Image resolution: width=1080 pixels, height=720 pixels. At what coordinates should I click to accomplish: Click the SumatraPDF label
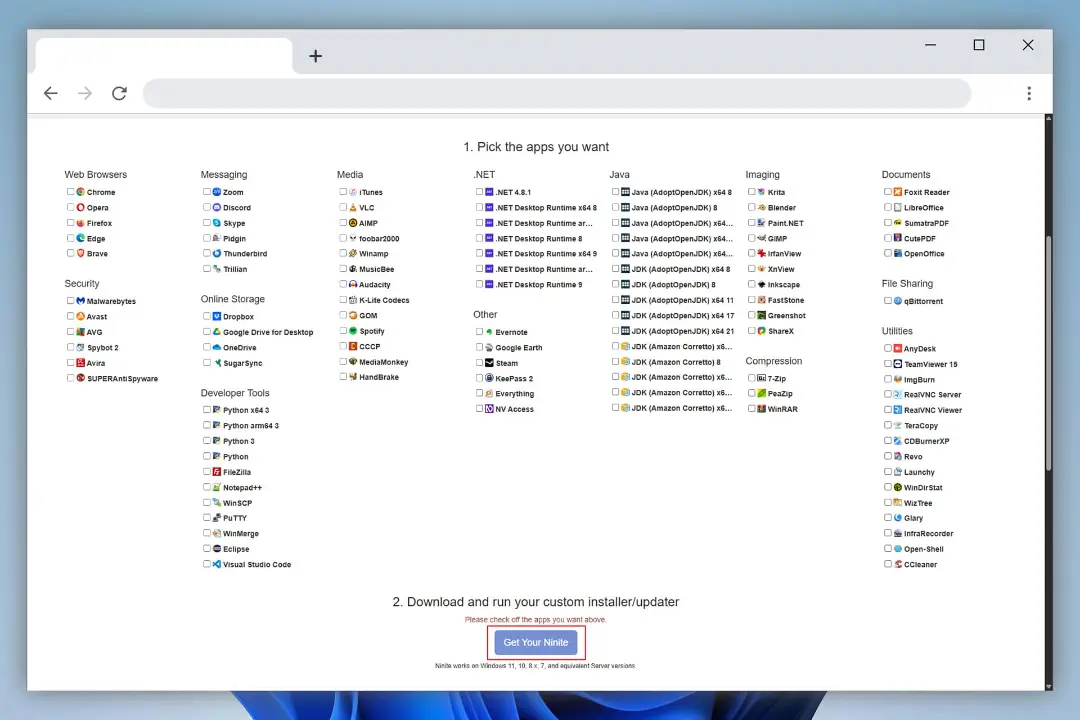[926, 223]
